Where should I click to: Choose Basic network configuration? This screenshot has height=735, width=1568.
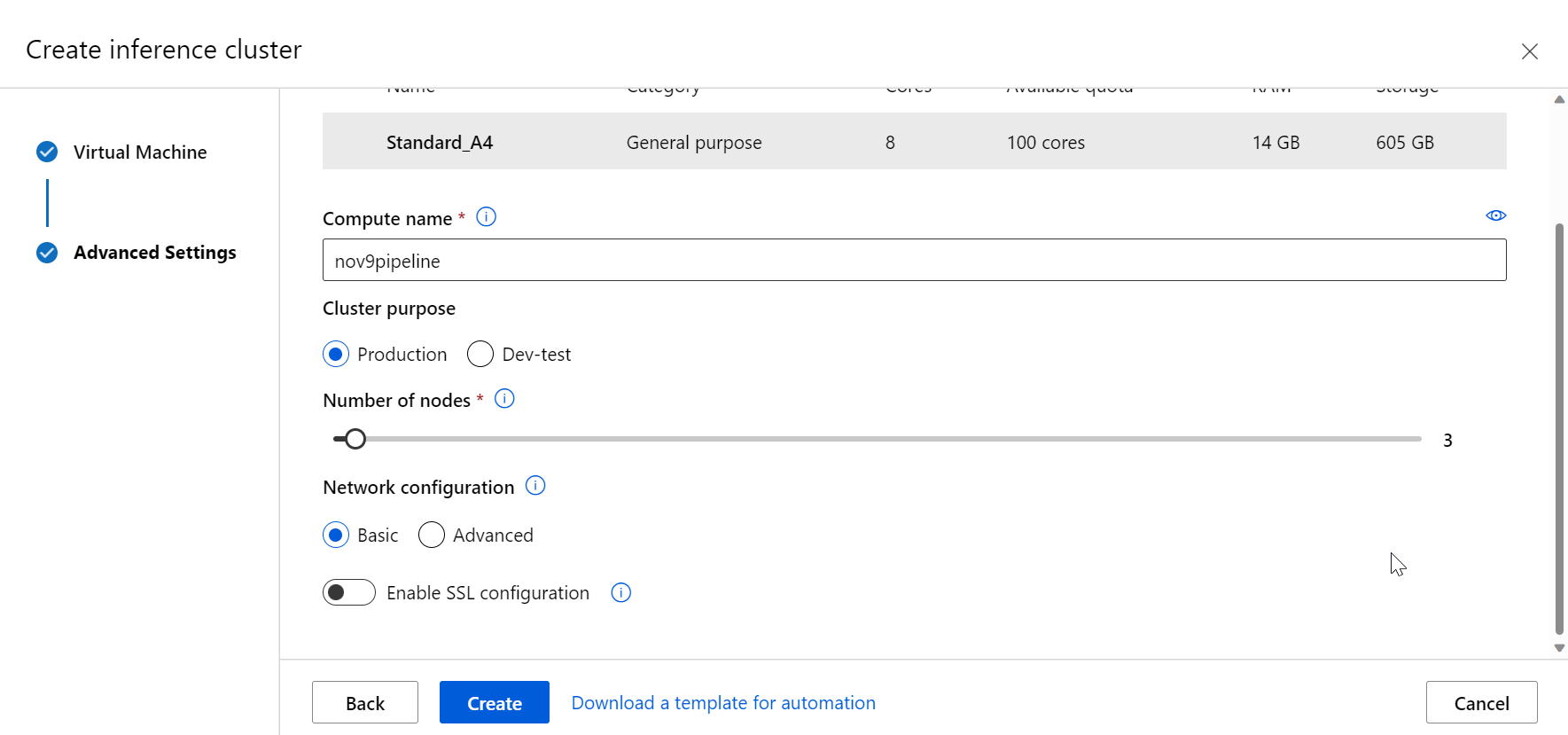[x=336, y=536]
